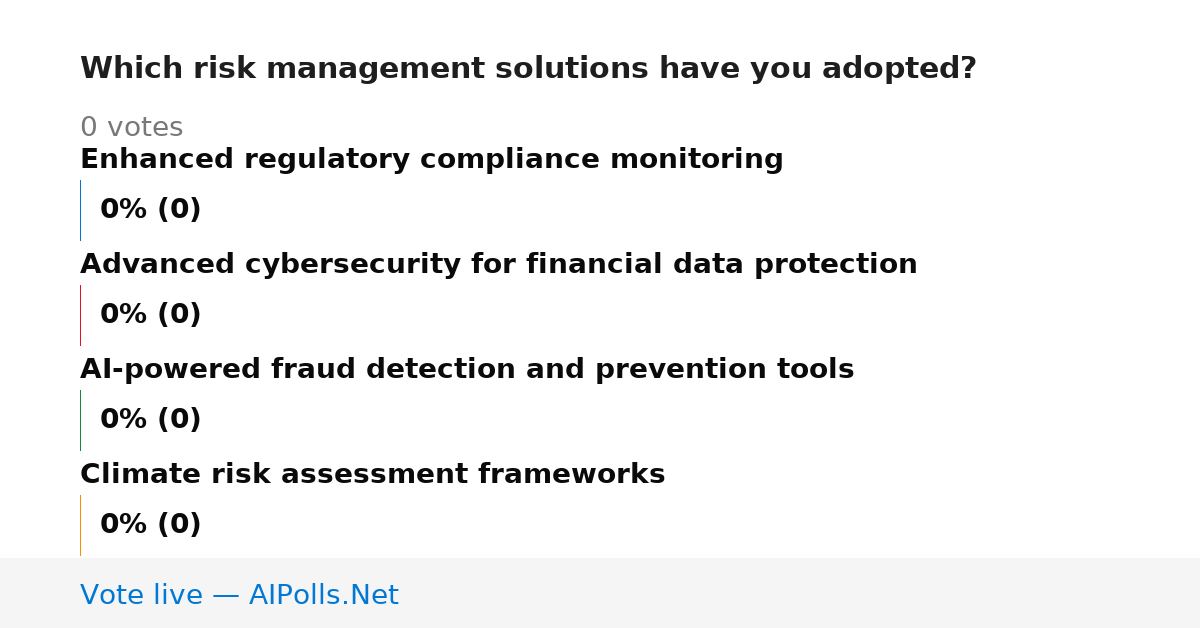
Task: Open the Vote live — AIPolls.Net link
Action: [x=239, y=595]
